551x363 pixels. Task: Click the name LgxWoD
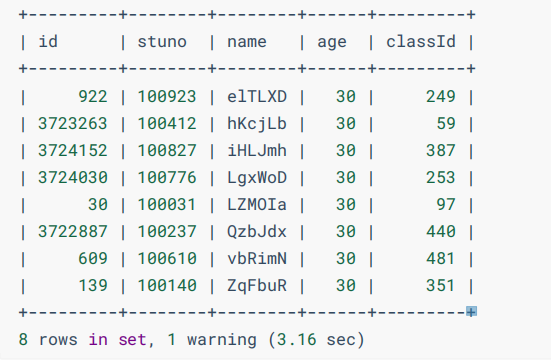pos(257,178)
